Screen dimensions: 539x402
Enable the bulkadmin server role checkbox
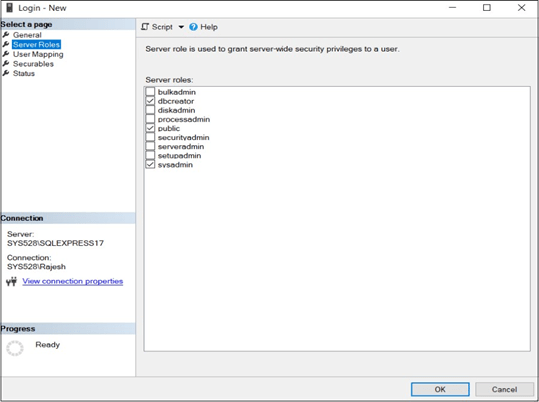pyautogui.click(x=150, y=92)
